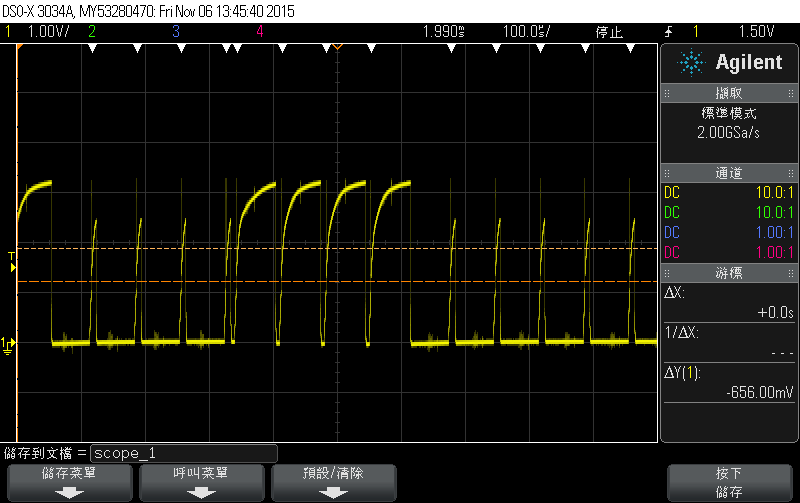Select the long-dashed orange lower Y cursor line
The height and width of the screenshot is (503, 800).
click(x=337, y=282)
